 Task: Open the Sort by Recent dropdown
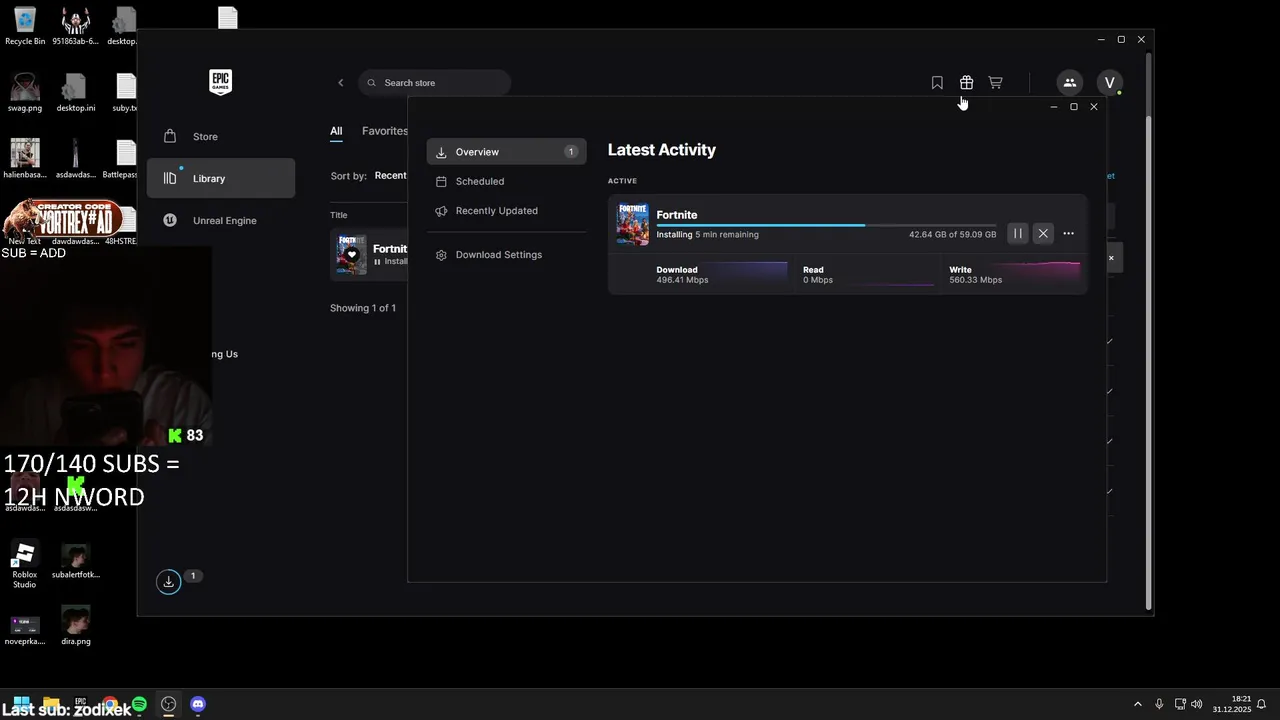click(x=390, y=176)
